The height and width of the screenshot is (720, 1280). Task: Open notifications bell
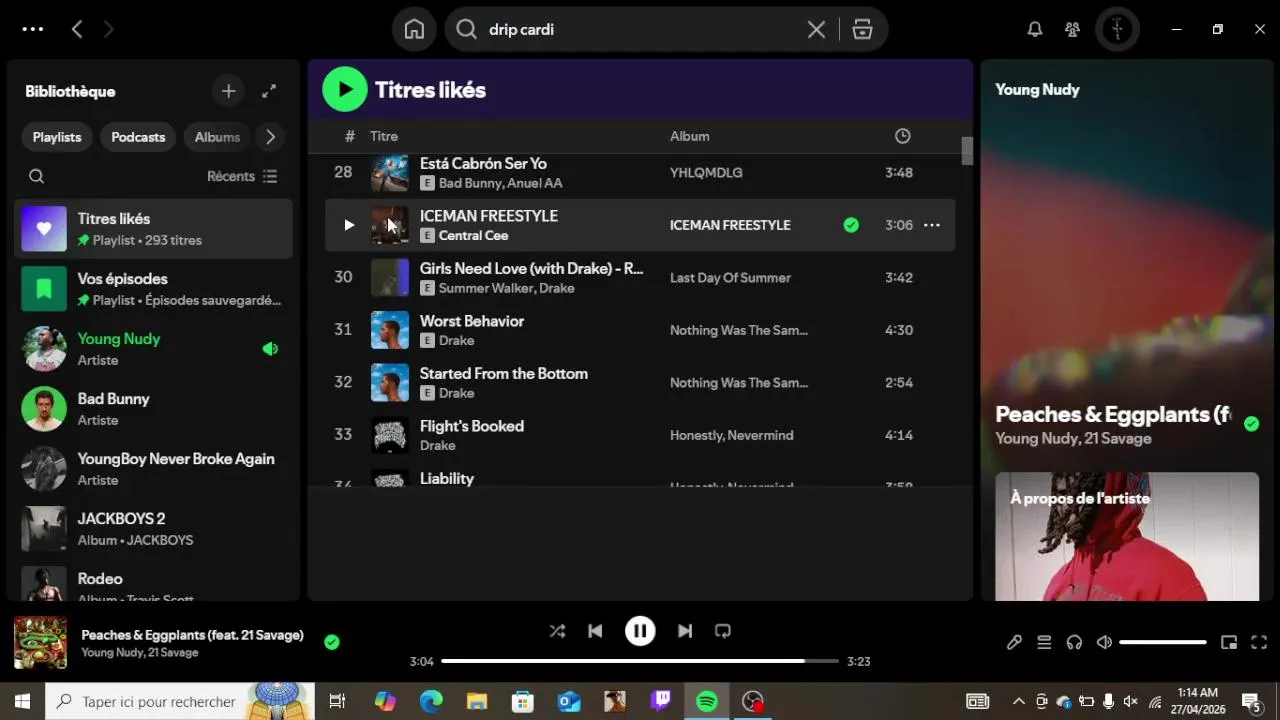[1035, 29]
